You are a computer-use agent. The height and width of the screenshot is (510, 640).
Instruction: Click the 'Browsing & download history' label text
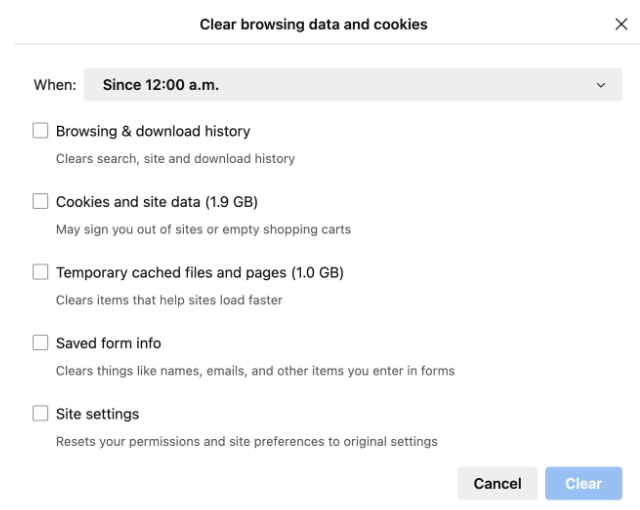click(x=153, y=131)
